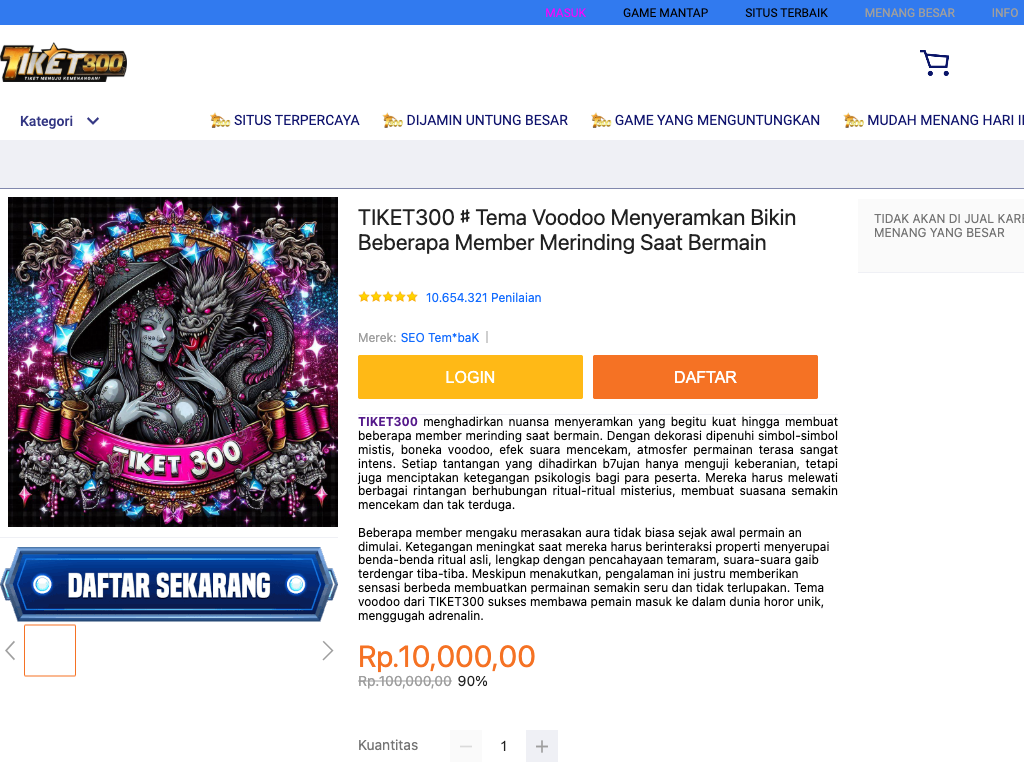Open the shopping cart icon
This screenshot has width=1024, height=768.
pos(935,63)
